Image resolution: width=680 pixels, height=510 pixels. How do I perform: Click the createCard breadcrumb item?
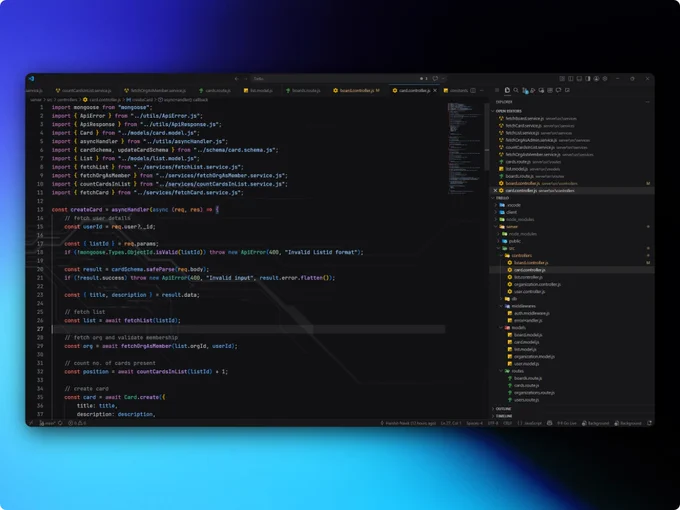140,100
